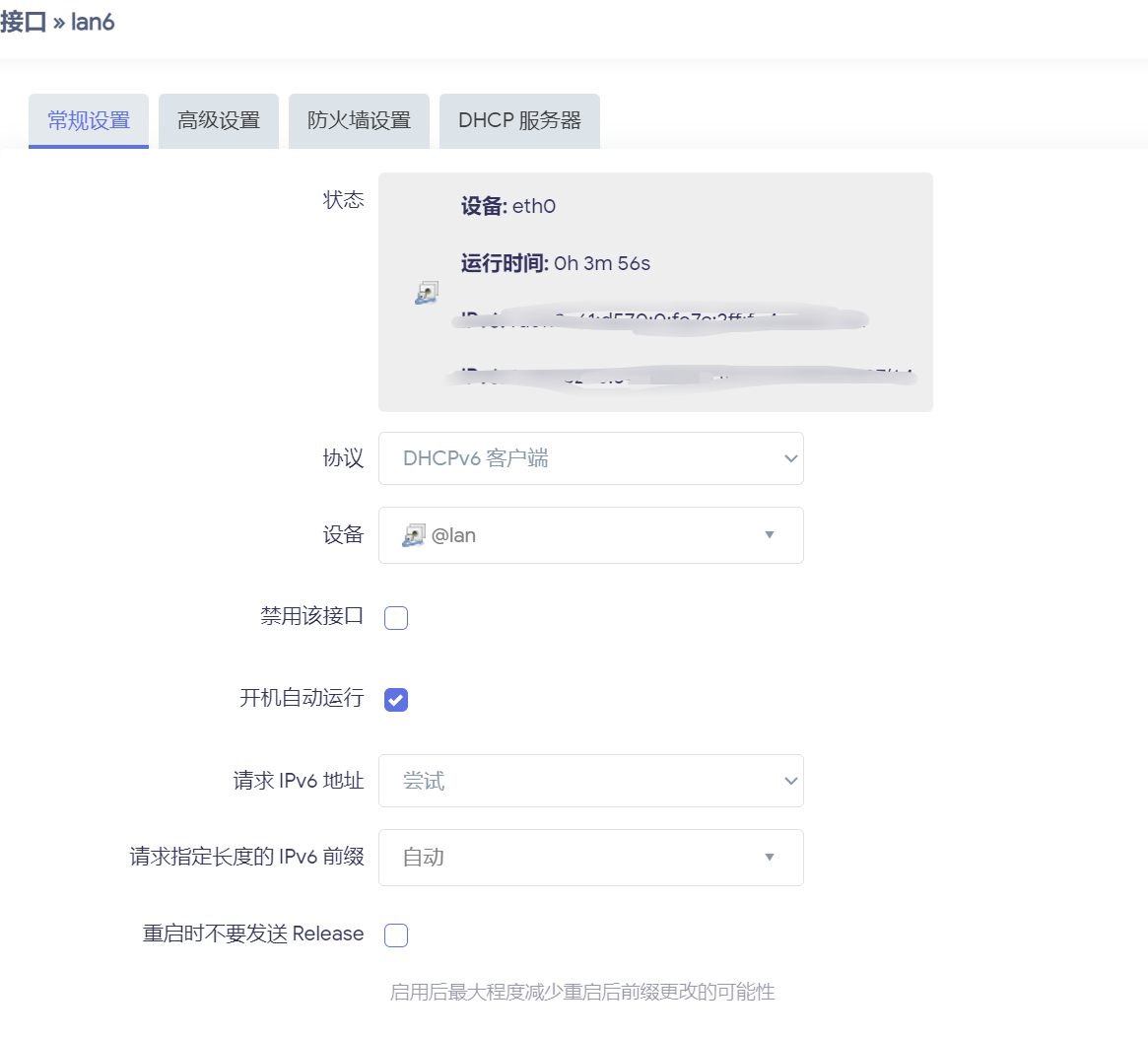
Task: Click 接口 in the breadcrumb title
Action: coord(23,22)
